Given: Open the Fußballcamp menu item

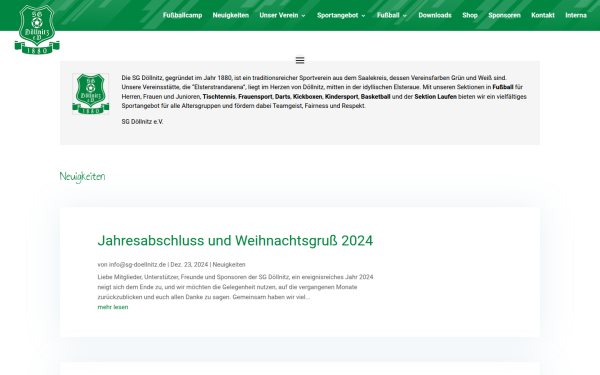Looking at the screenshot, I should point(183,15).
